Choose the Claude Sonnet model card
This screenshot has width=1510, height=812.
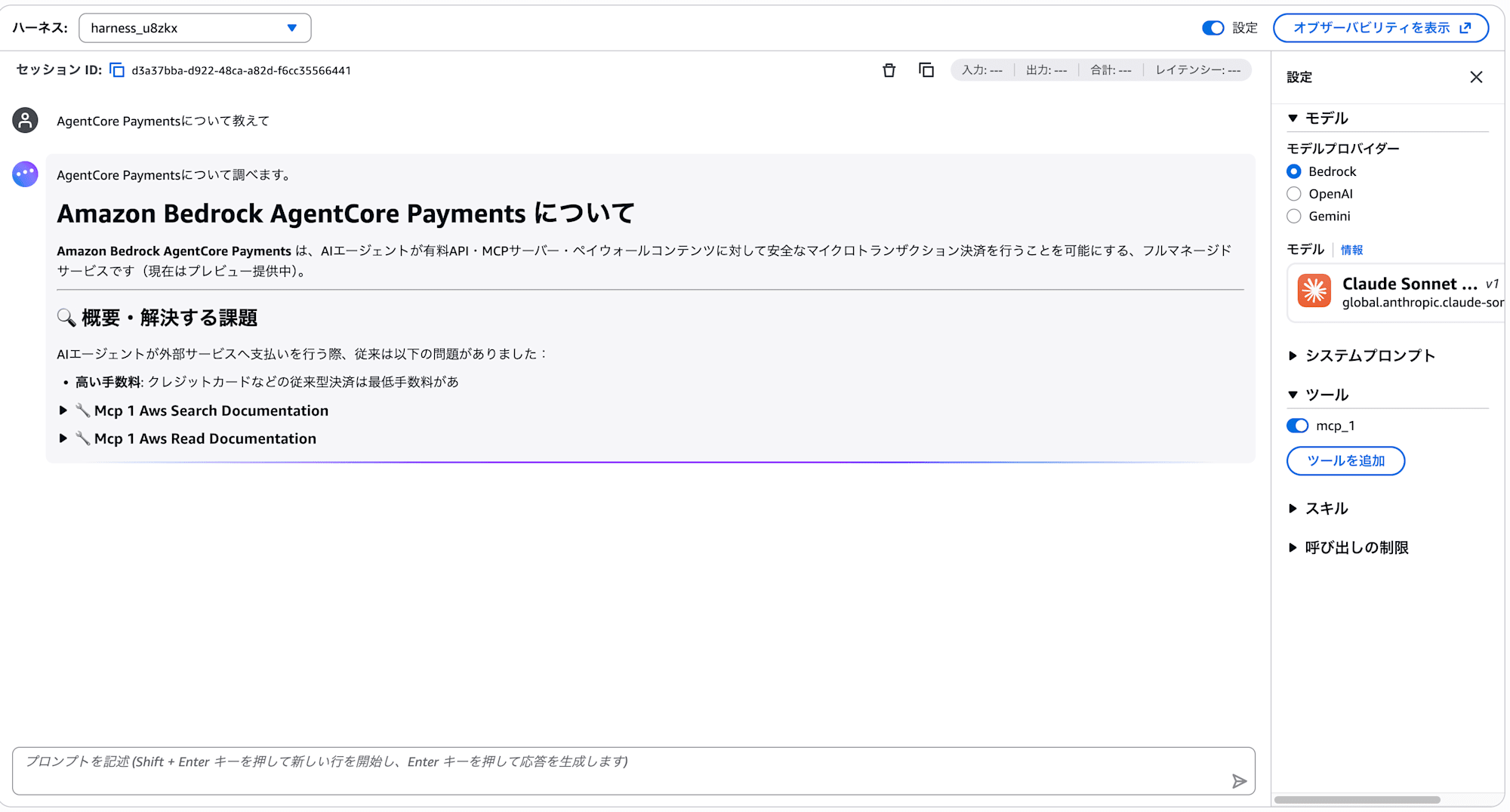[x=1396, y=293]
